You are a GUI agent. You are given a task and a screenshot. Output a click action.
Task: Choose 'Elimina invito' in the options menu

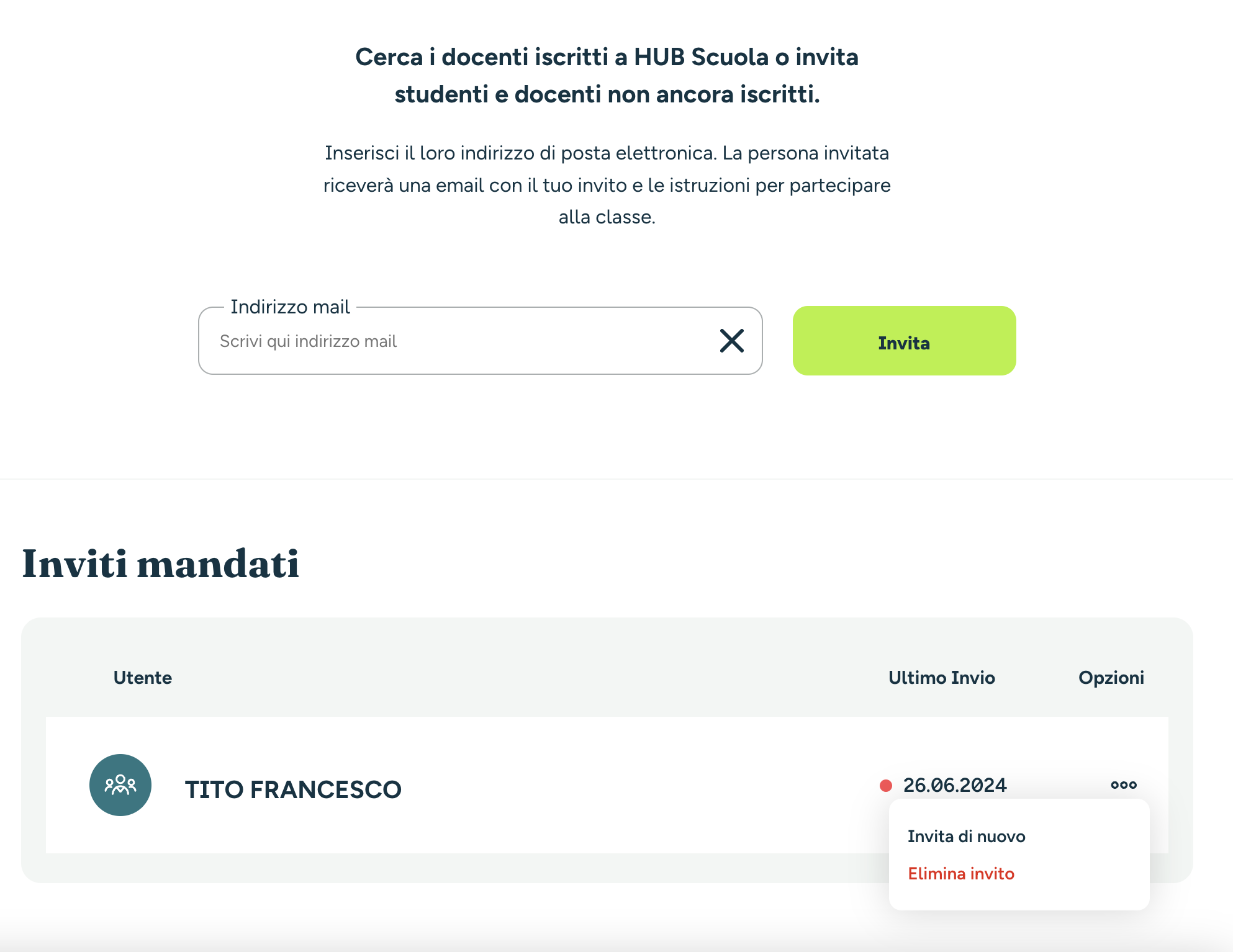[961, 874]
